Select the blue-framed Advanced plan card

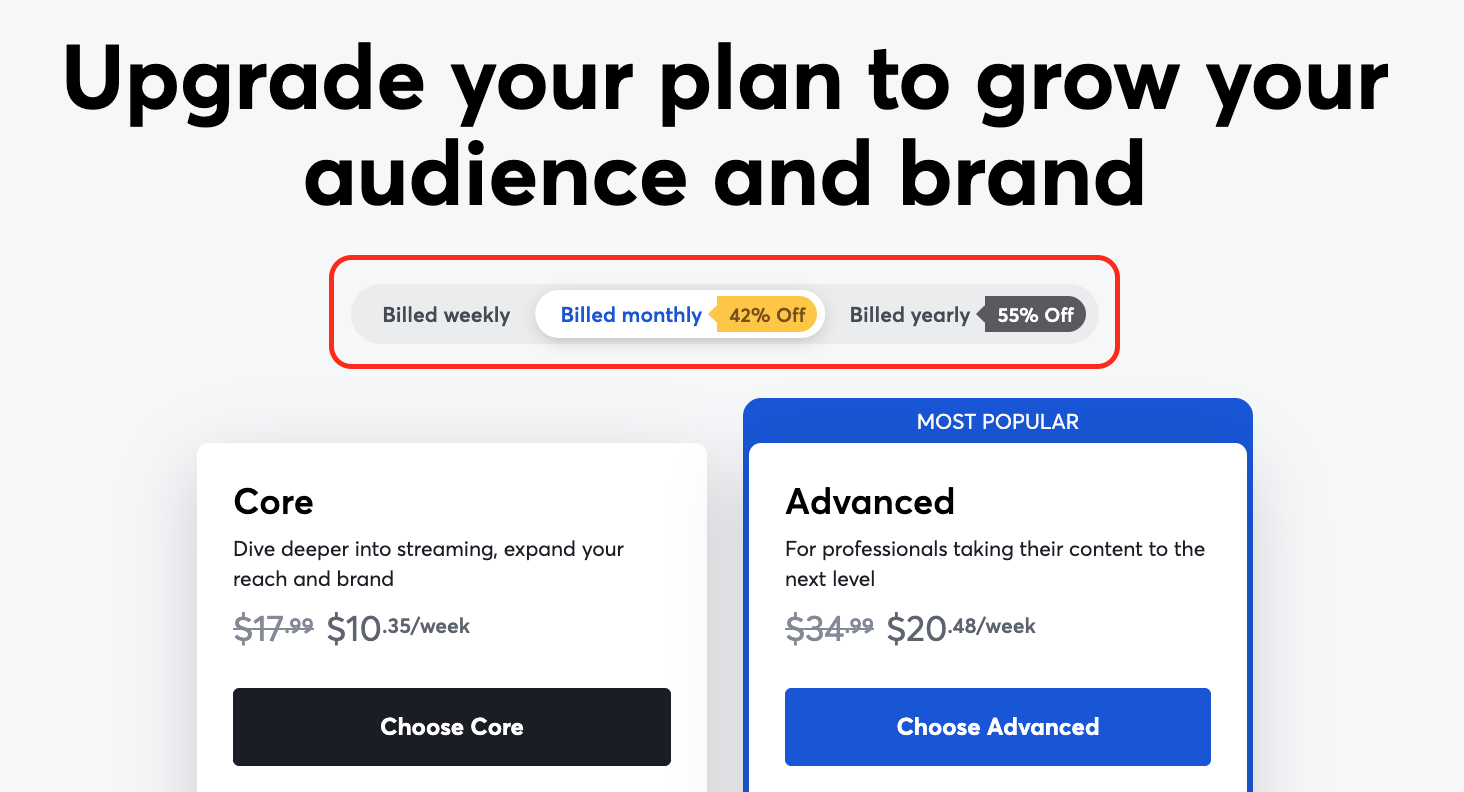[998, 595]
